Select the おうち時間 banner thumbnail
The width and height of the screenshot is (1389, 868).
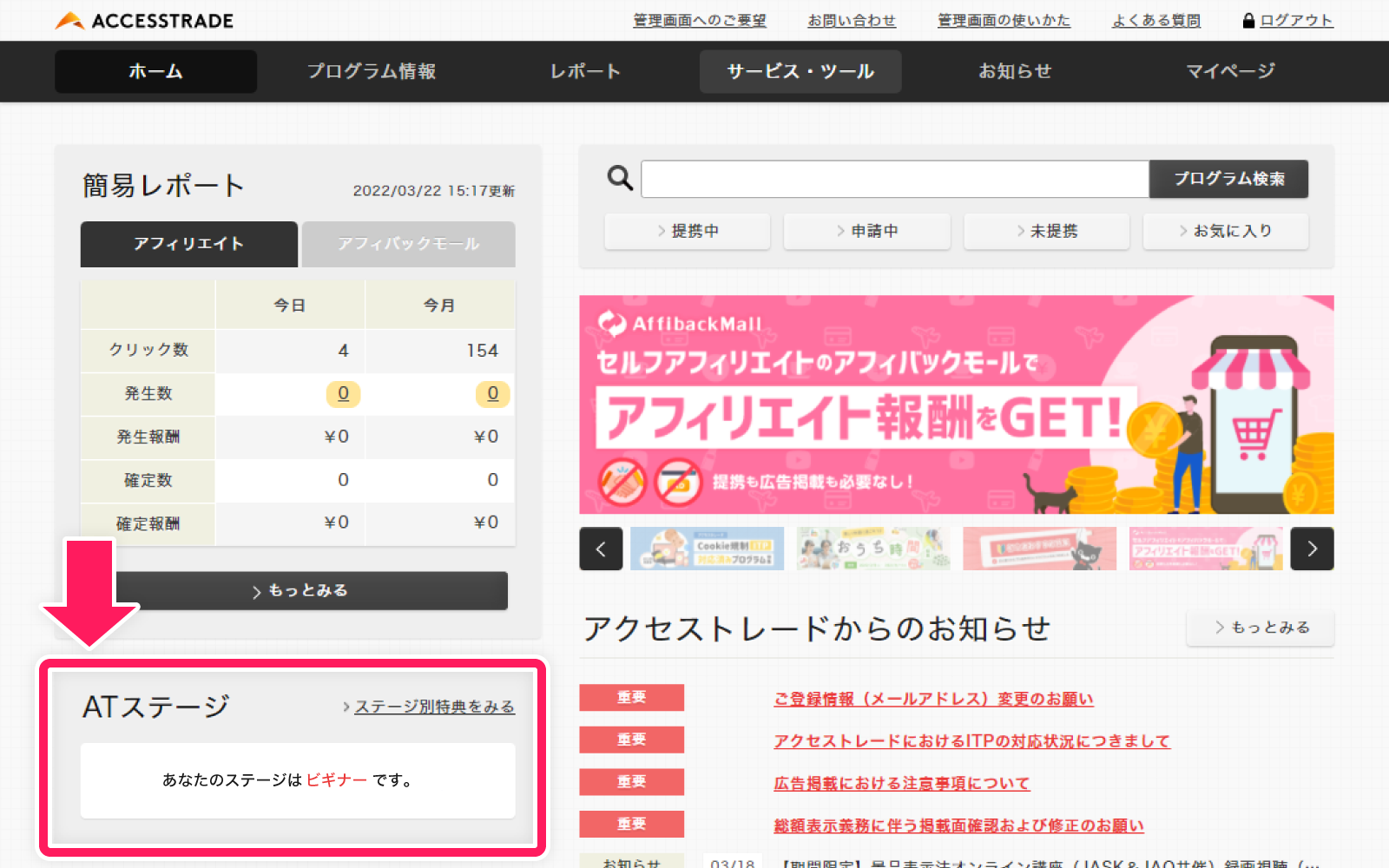tap(873, 549)
